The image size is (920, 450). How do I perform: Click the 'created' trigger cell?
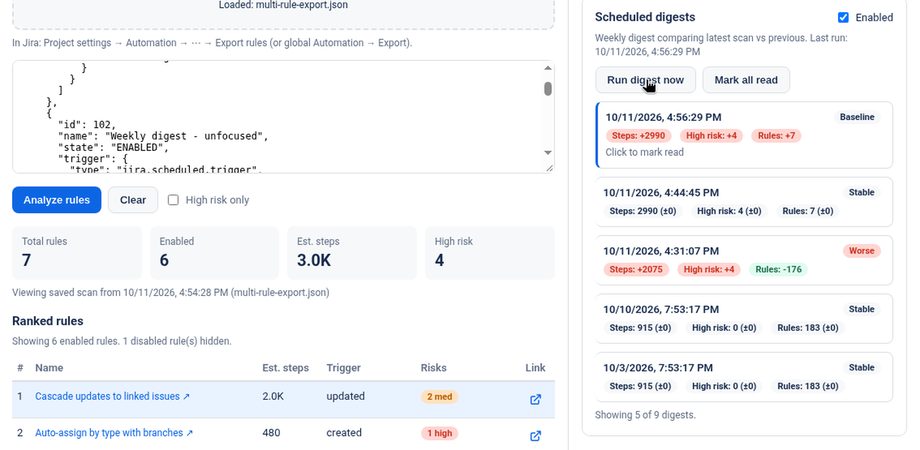pyautogui.click(x=344, y=433)
